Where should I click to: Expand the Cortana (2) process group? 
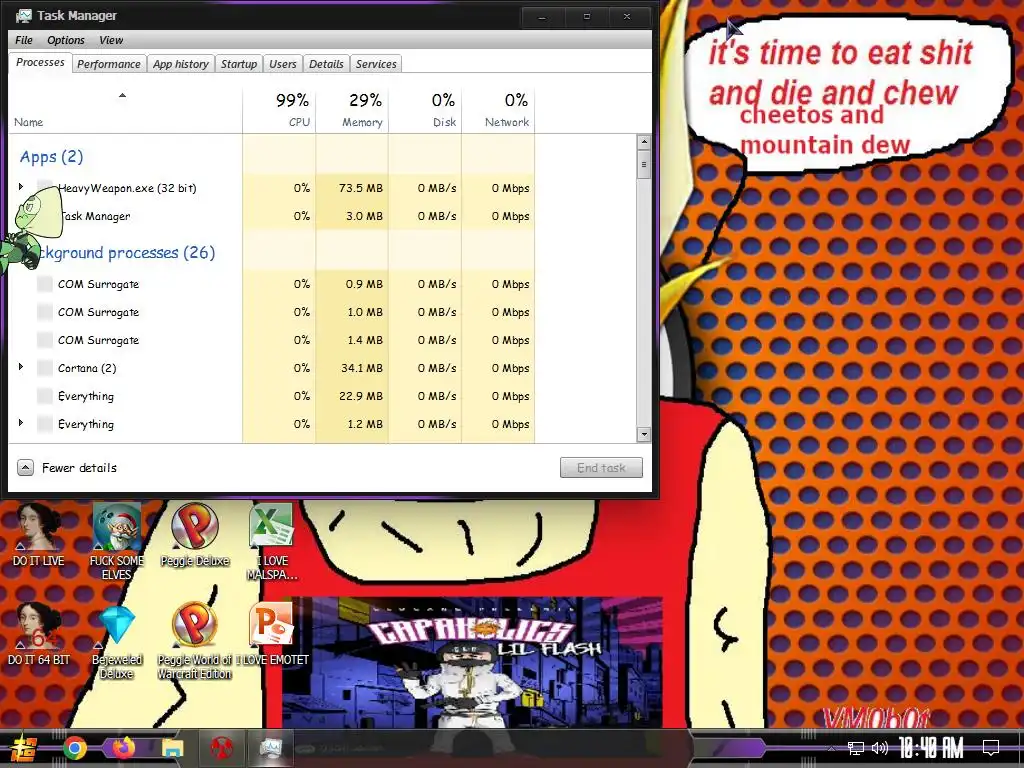coord(21,367)
